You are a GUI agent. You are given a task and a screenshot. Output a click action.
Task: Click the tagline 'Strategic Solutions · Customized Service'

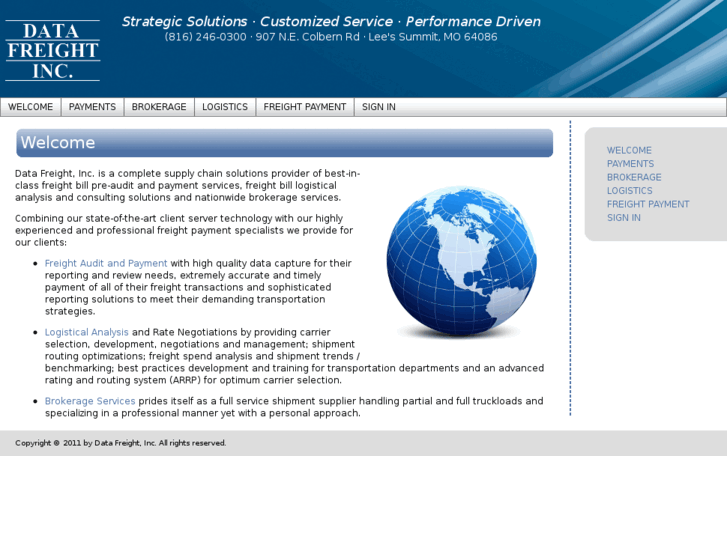point(257,21)
